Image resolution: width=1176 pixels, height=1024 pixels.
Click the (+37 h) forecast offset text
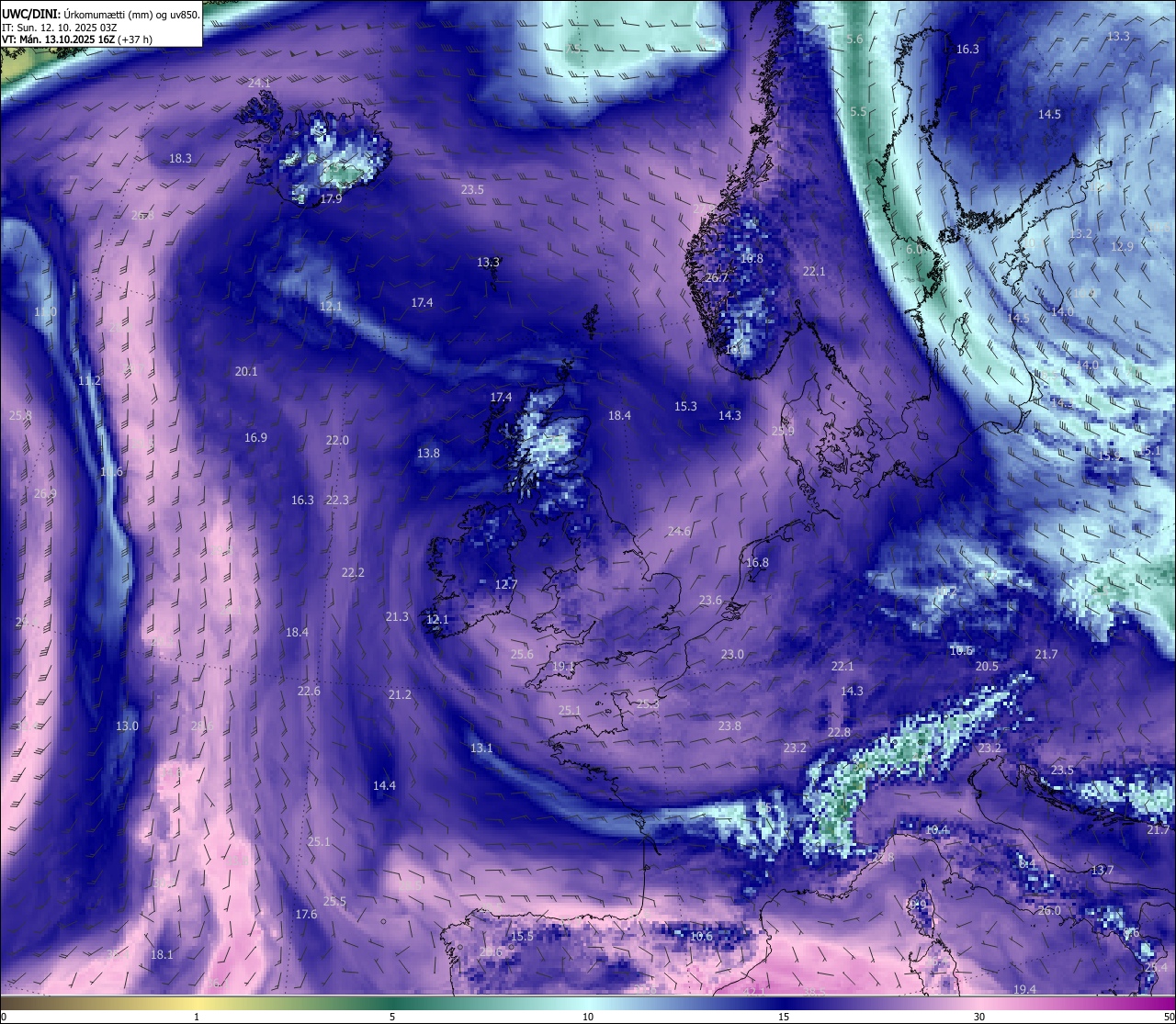click(x=135, y=39)
